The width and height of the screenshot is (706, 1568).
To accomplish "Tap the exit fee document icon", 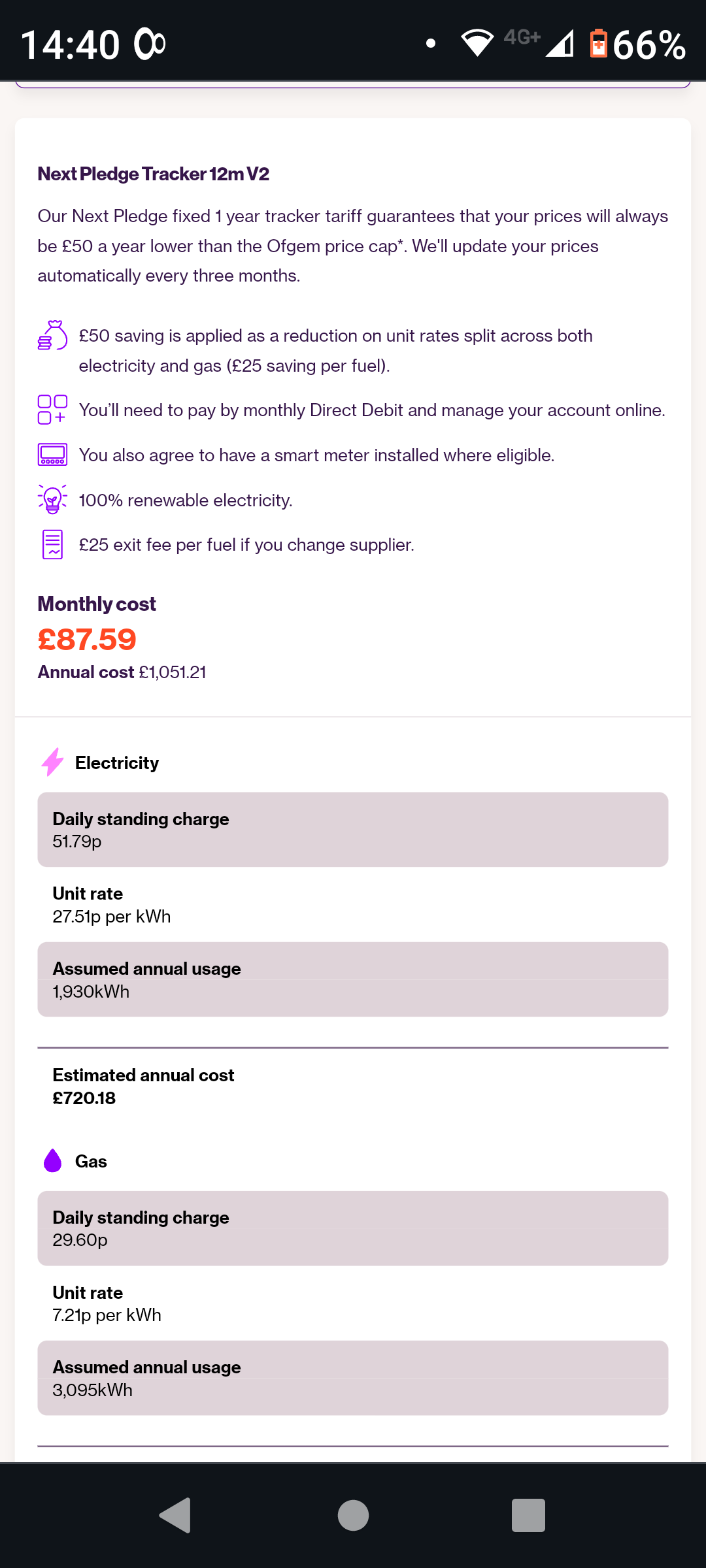I will [x=52, y=544].
